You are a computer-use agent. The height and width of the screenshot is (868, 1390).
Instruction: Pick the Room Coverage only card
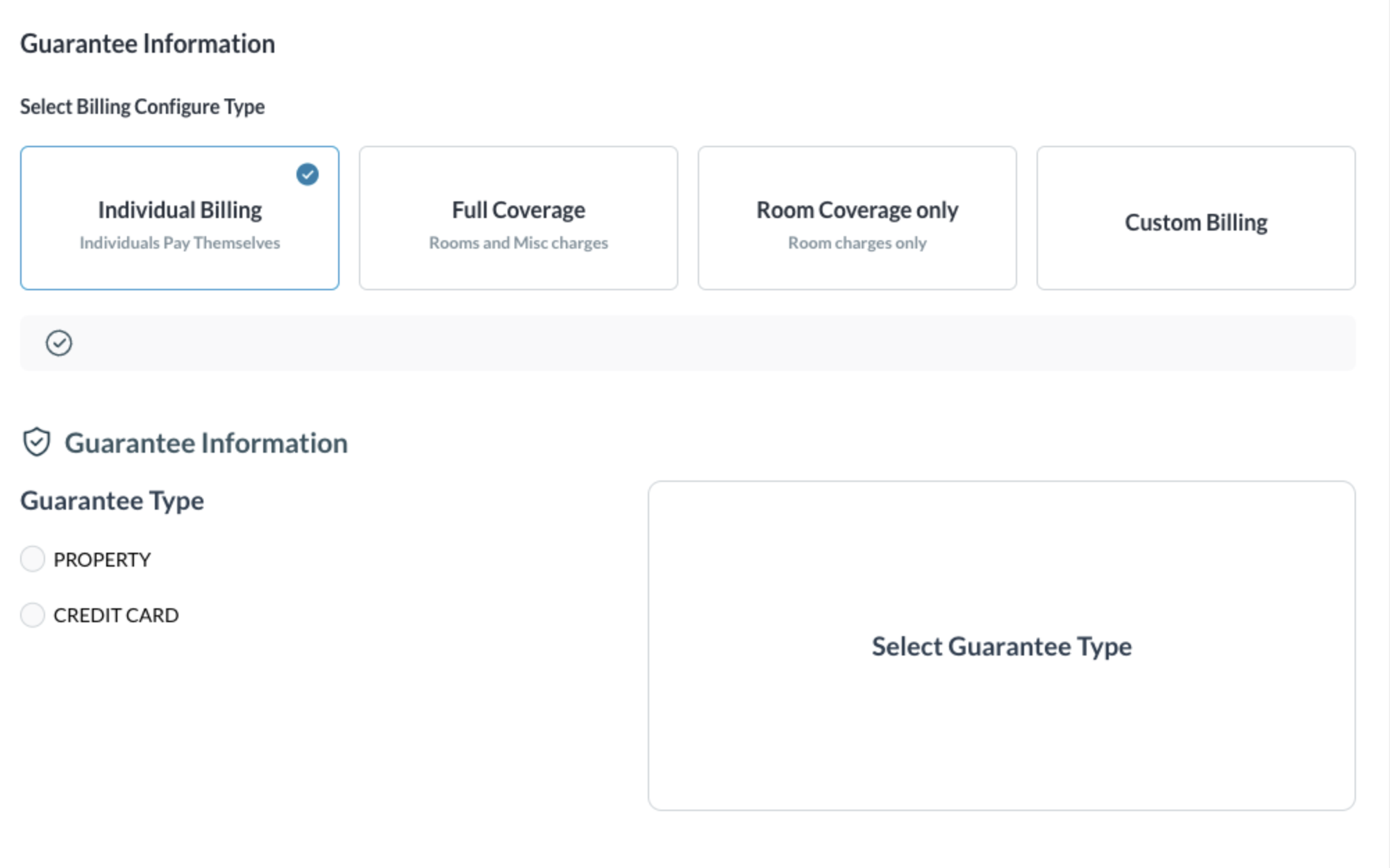pos(857,217)
